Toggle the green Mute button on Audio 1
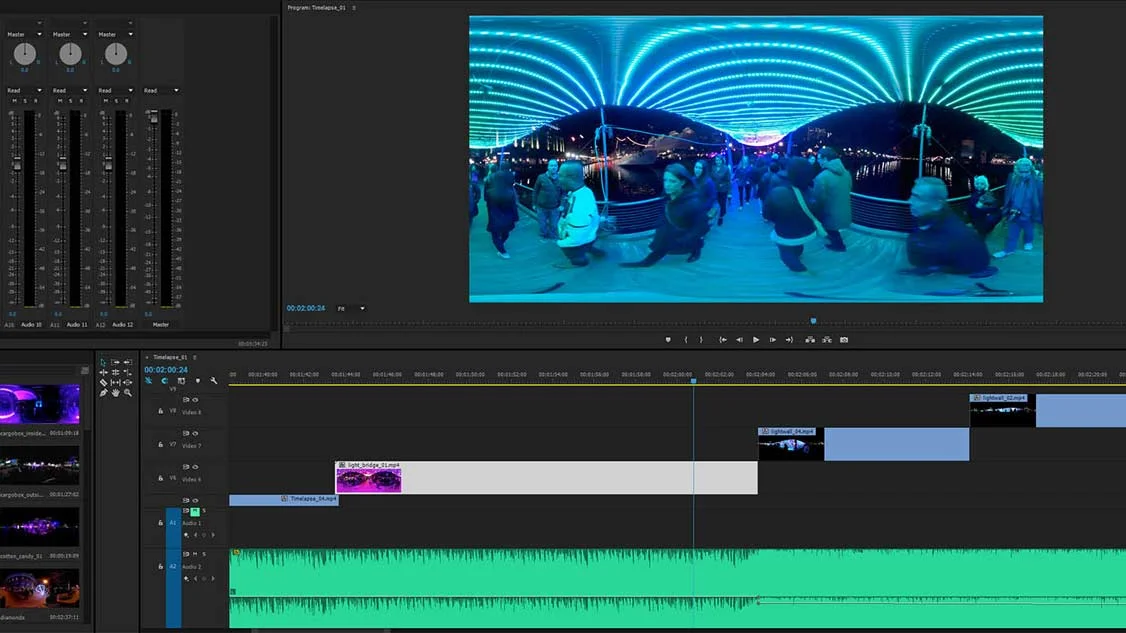1126x633 pixels. pos(195,512)
